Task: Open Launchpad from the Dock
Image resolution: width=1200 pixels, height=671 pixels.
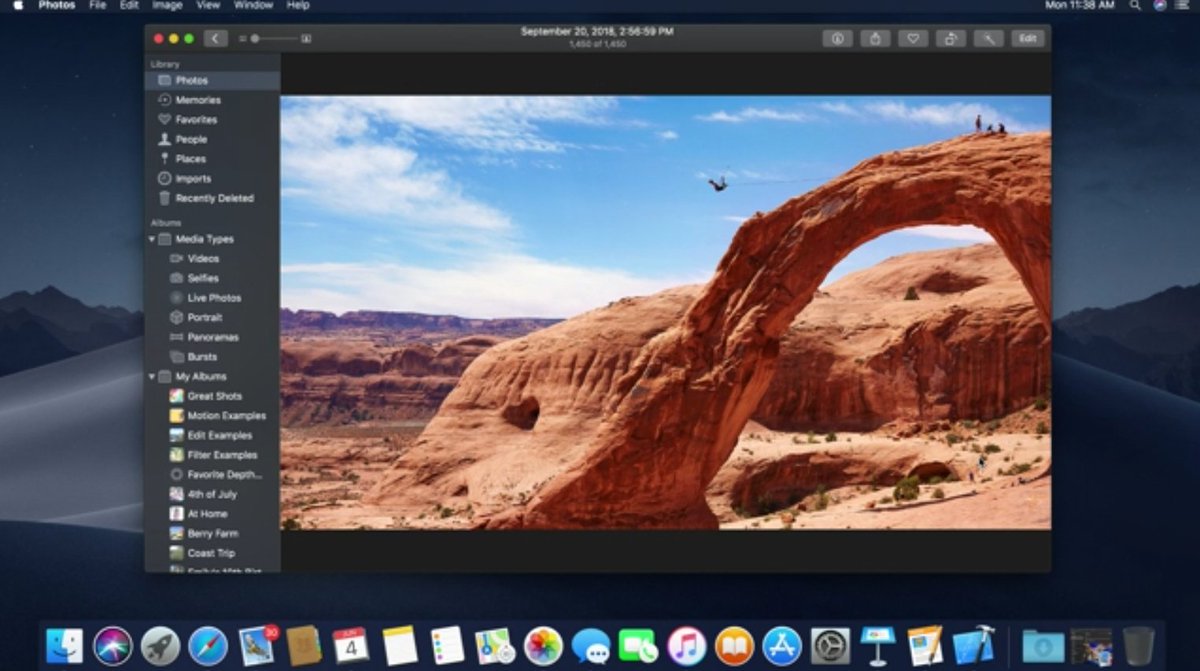Action: pyautogui.click(x=160, y=646)
